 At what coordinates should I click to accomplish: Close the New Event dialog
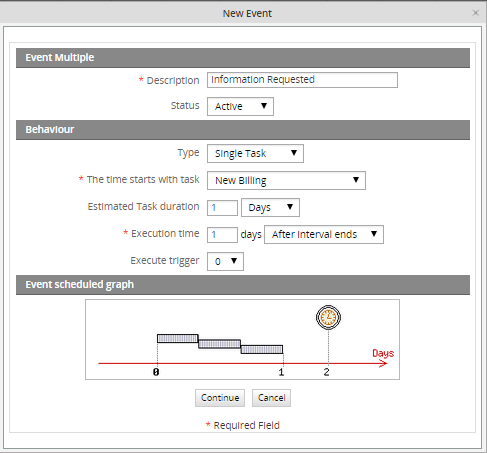click(476, 13)
